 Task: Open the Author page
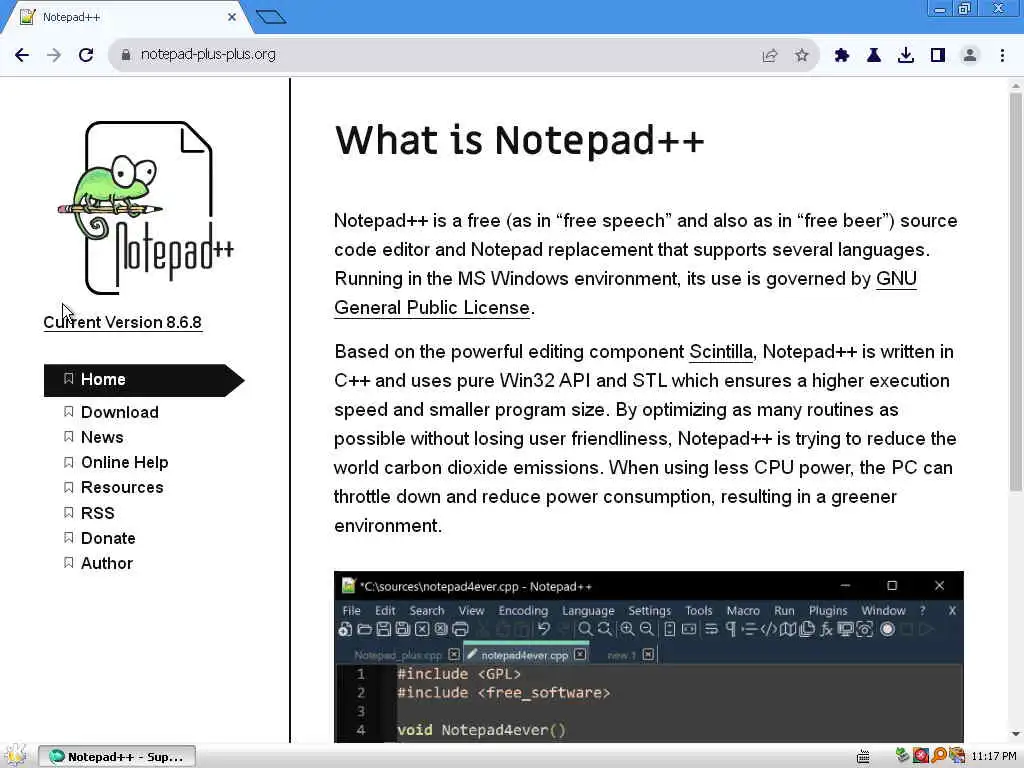tap(106, 564)
